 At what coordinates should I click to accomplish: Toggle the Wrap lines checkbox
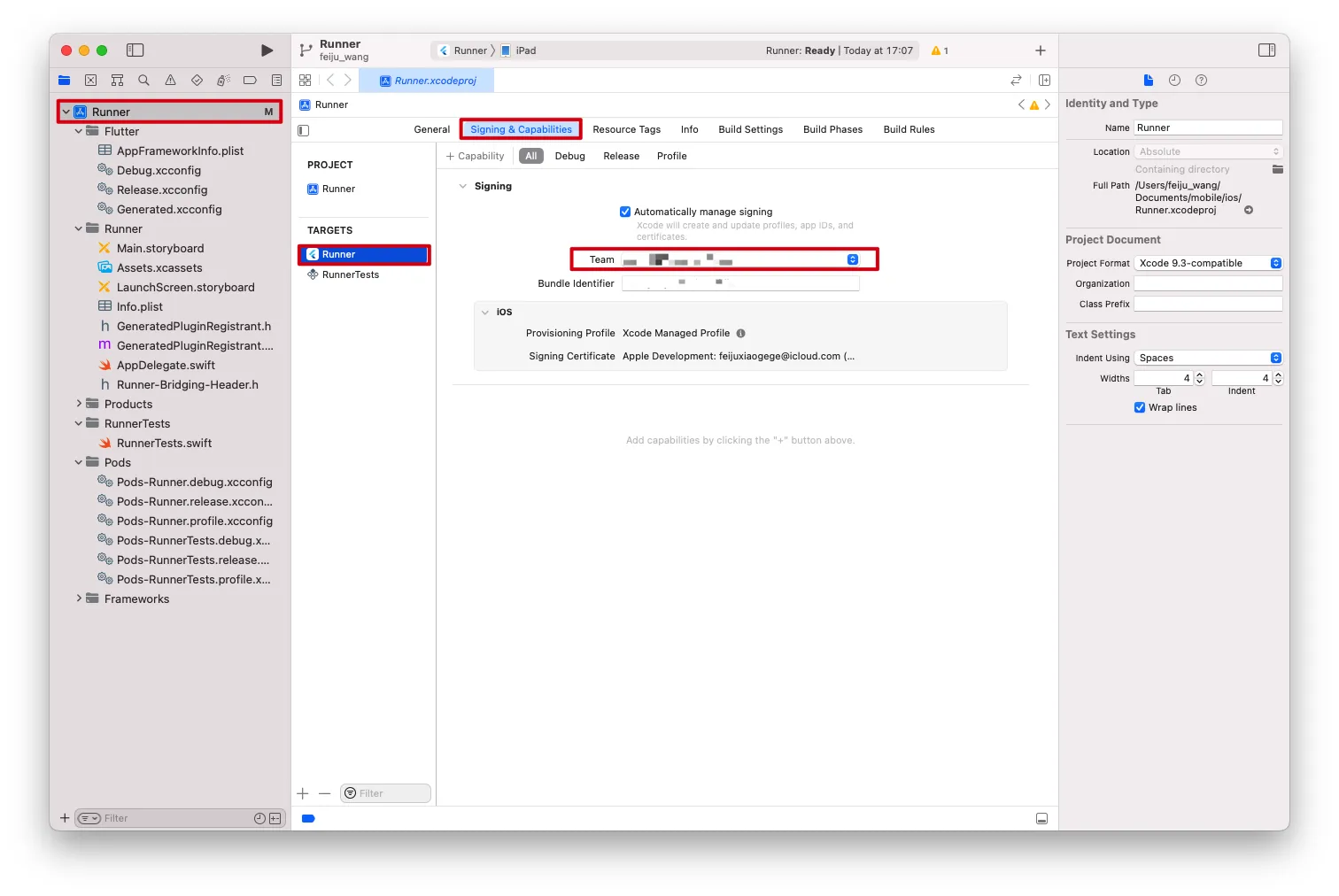pos(1140,407)
